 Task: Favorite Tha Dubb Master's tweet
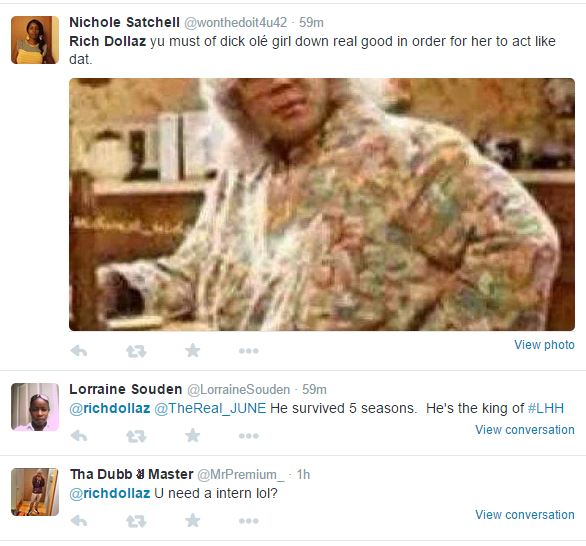pos(193,520)
